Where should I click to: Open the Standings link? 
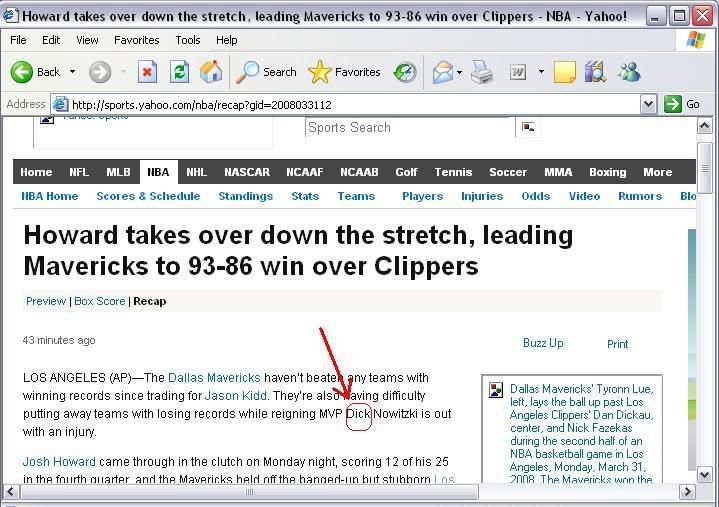[246, 196]
